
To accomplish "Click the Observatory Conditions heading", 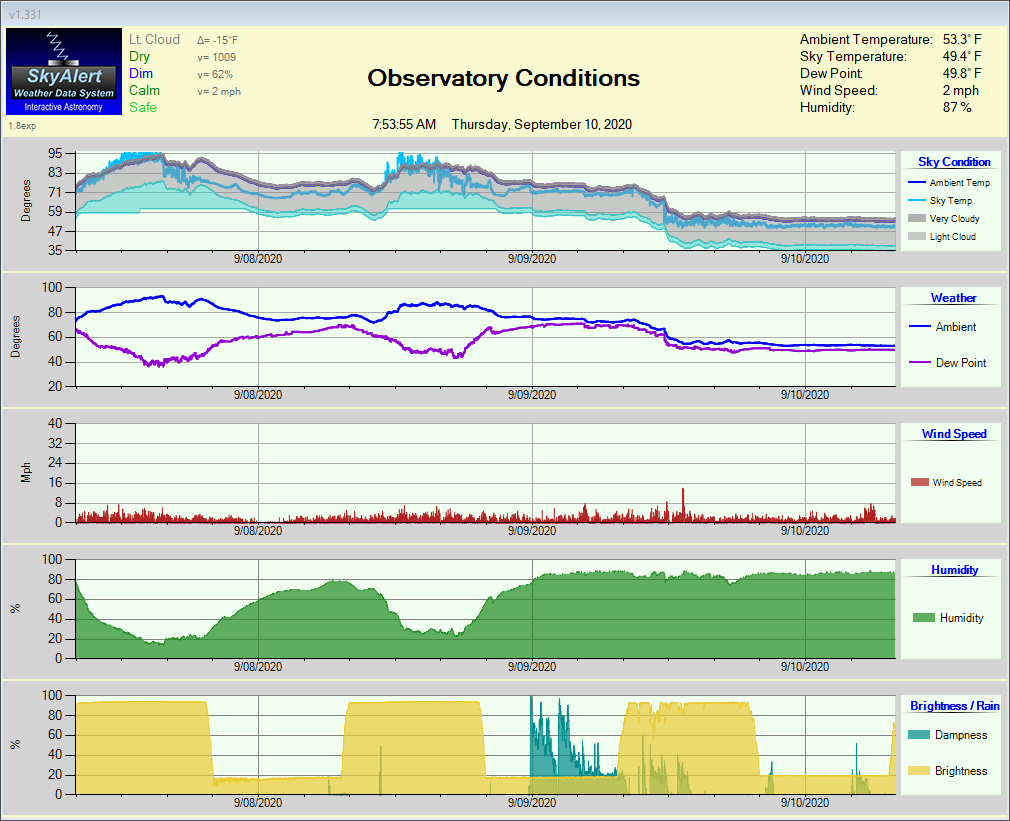I will coord(503,78).
